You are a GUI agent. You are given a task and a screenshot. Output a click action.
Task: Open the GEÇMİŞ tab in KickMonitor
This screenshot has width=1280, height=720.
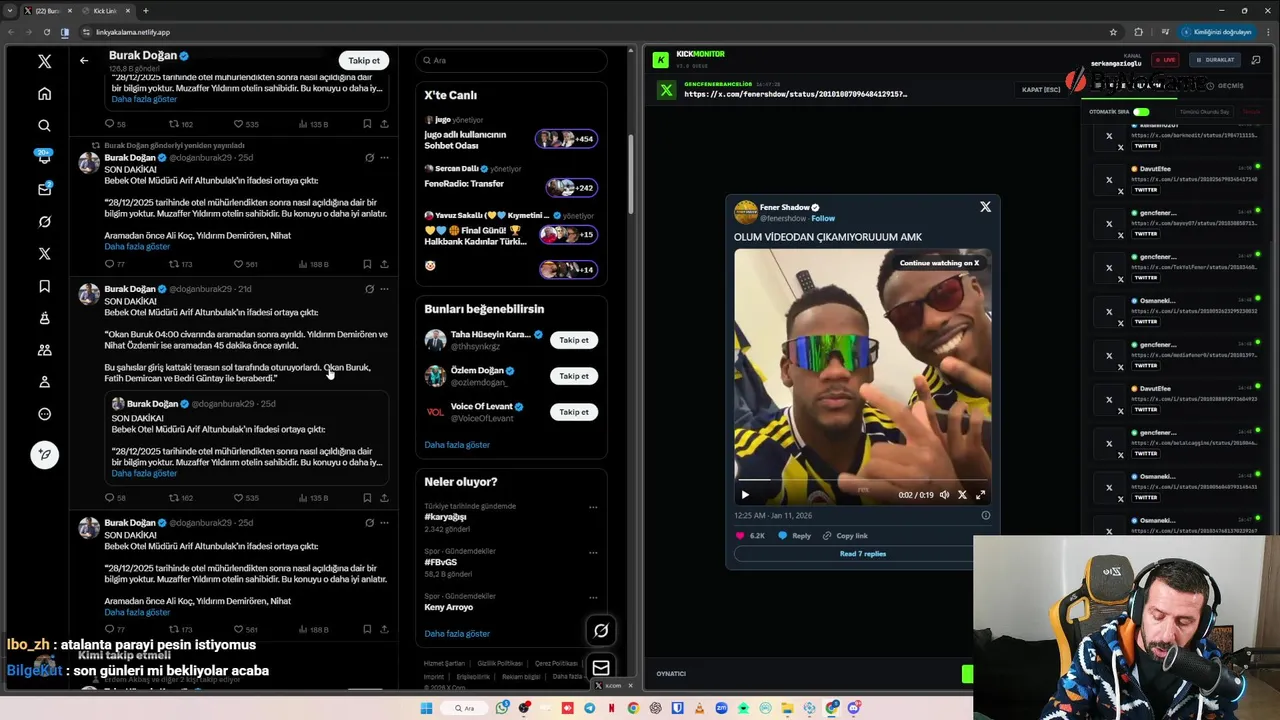tap(1224, 86)
